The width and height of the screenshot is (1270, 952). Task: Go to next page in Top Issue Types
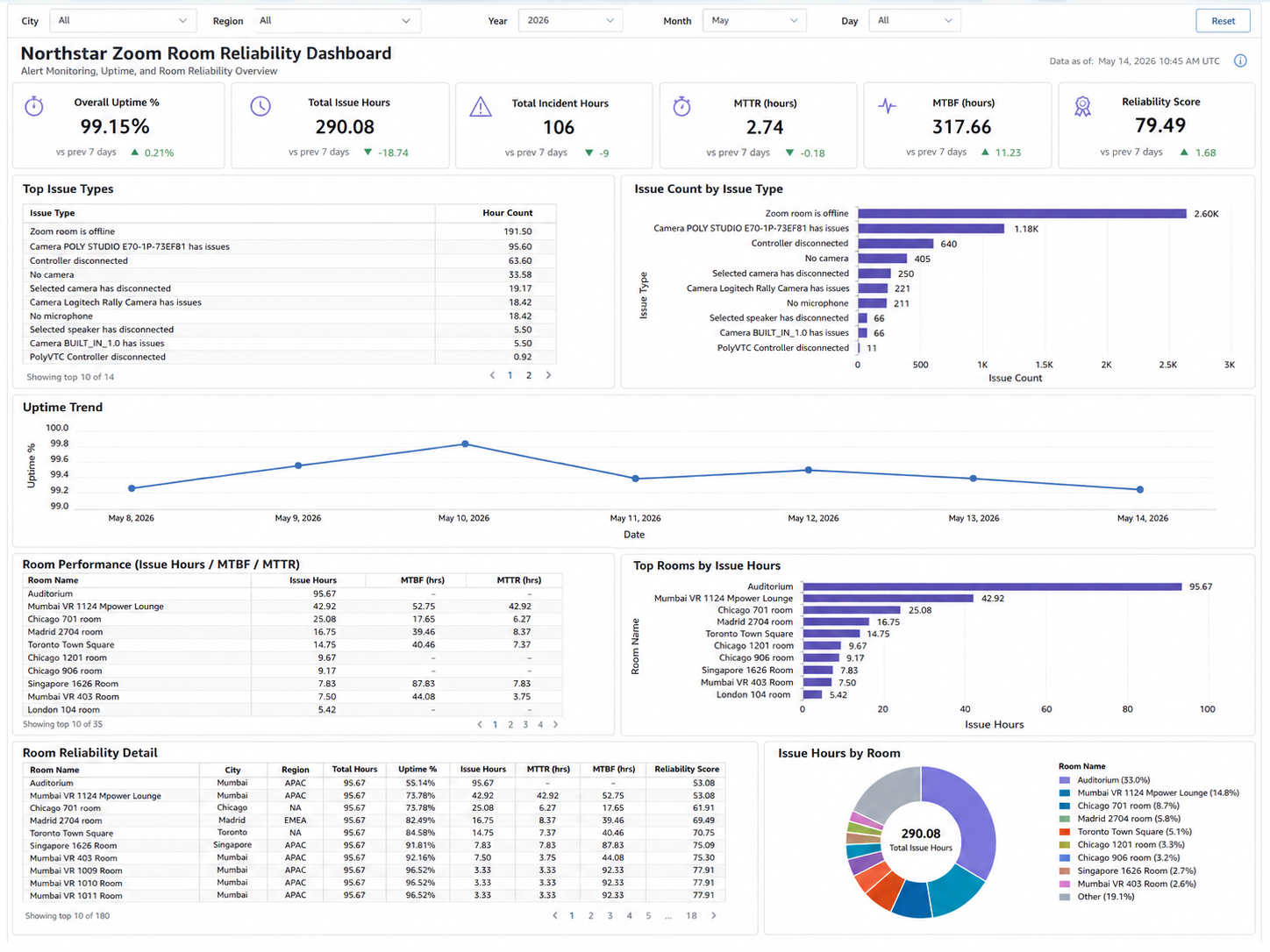(549, 375)
